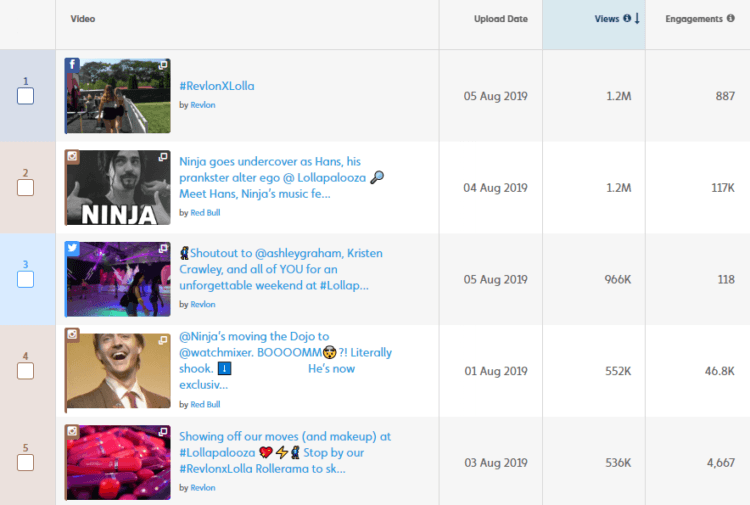Check the box for row 1
The width and height of the screenshot is (750, 505).
coord(25,96)
